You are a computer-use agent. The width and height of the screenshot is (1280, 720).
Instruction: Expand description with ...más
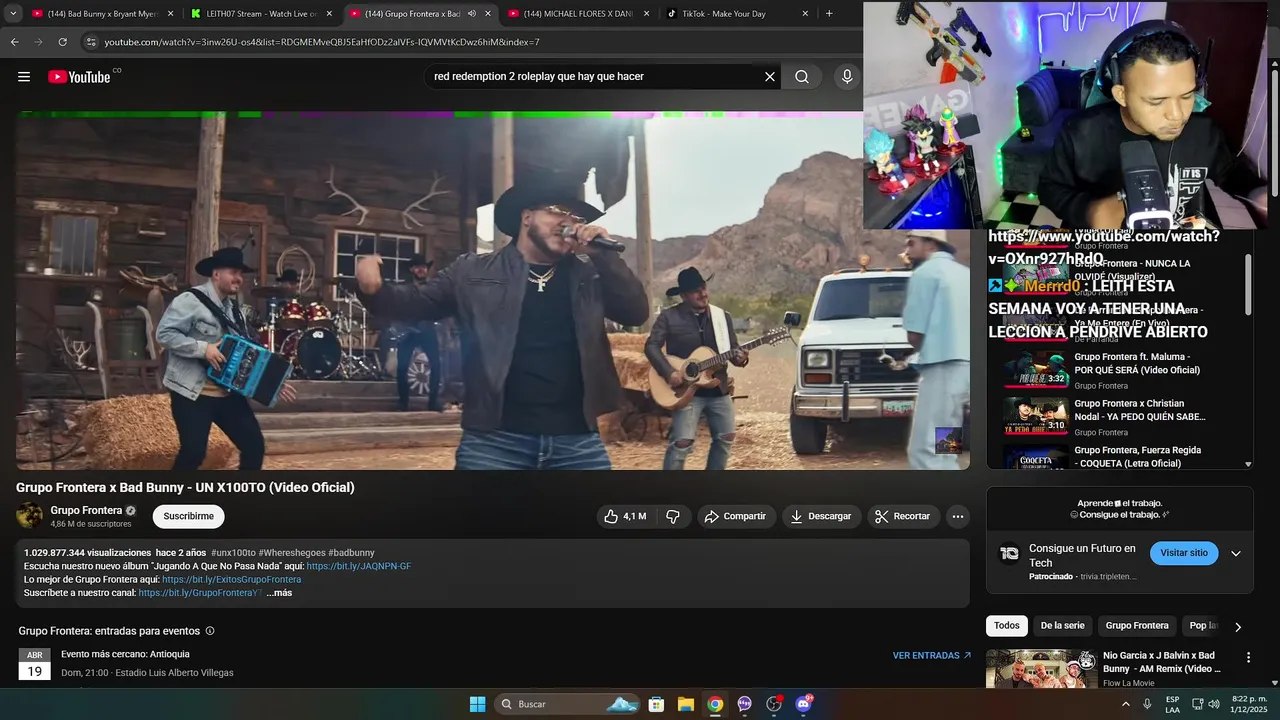pos(279,593)
